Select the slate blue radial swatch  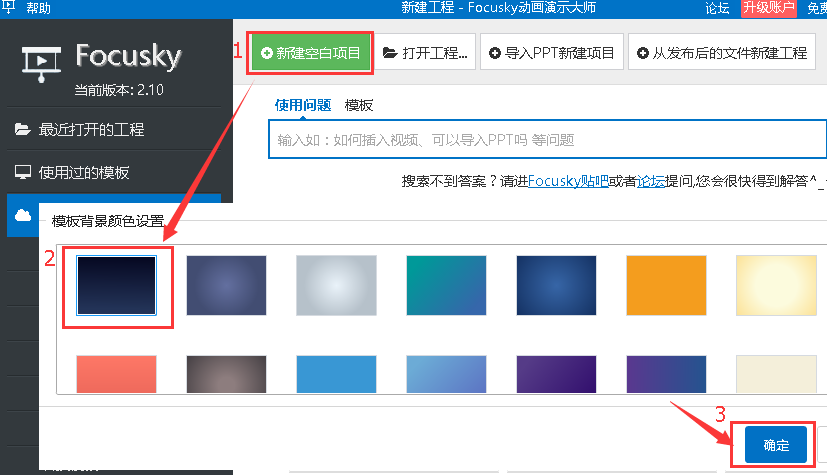[226, 285]
